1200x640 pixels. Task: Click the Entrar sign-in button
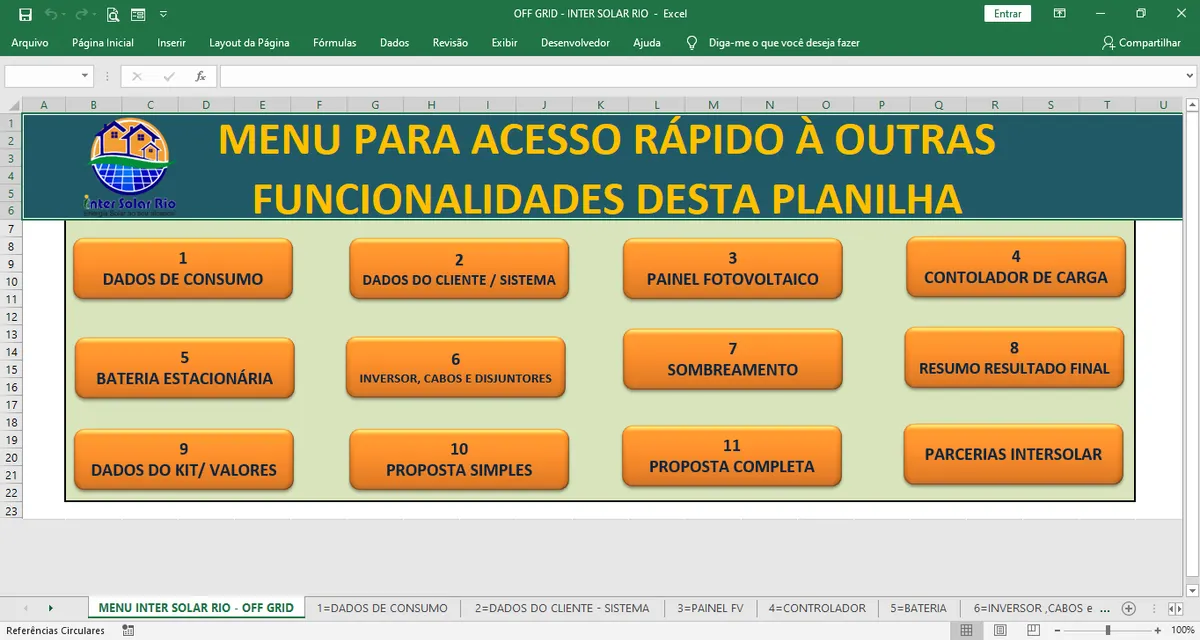pos(1008,14)
